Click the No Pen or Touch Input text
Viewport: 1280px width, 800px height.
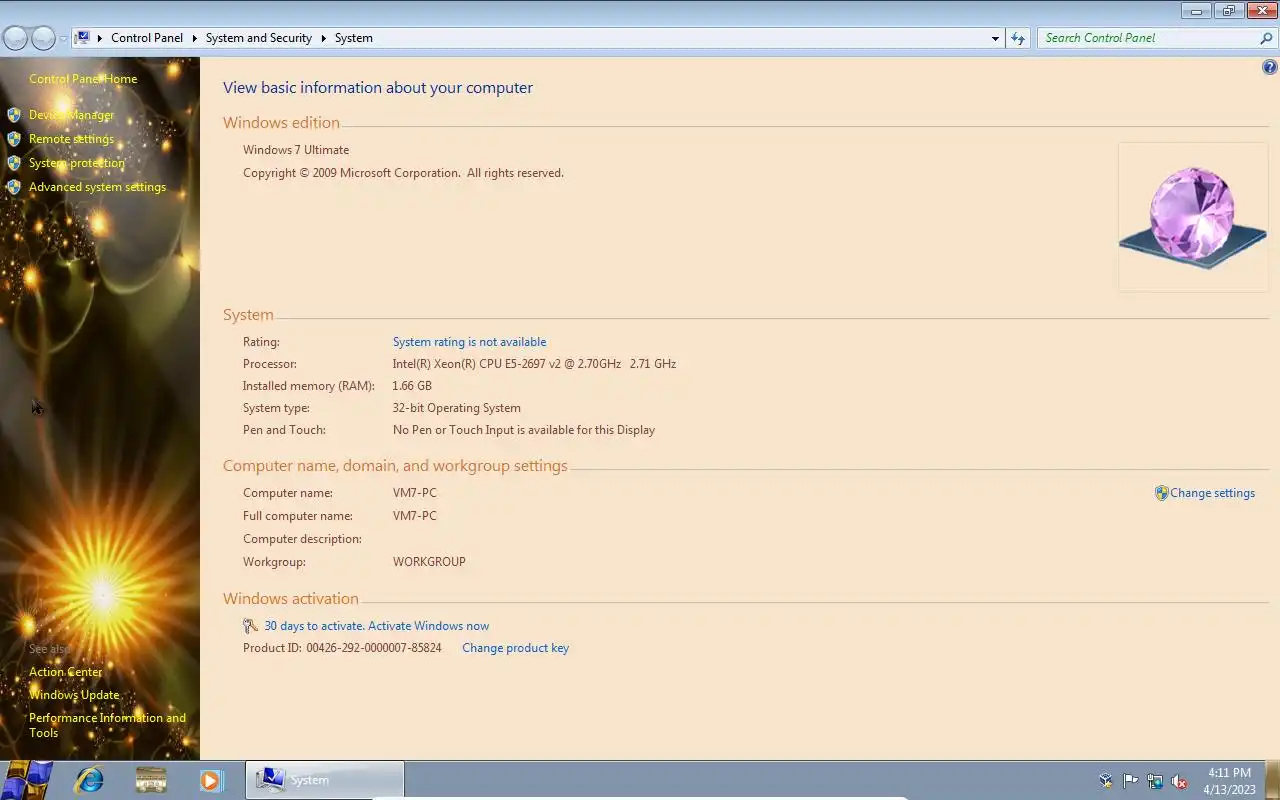(524, 430)
